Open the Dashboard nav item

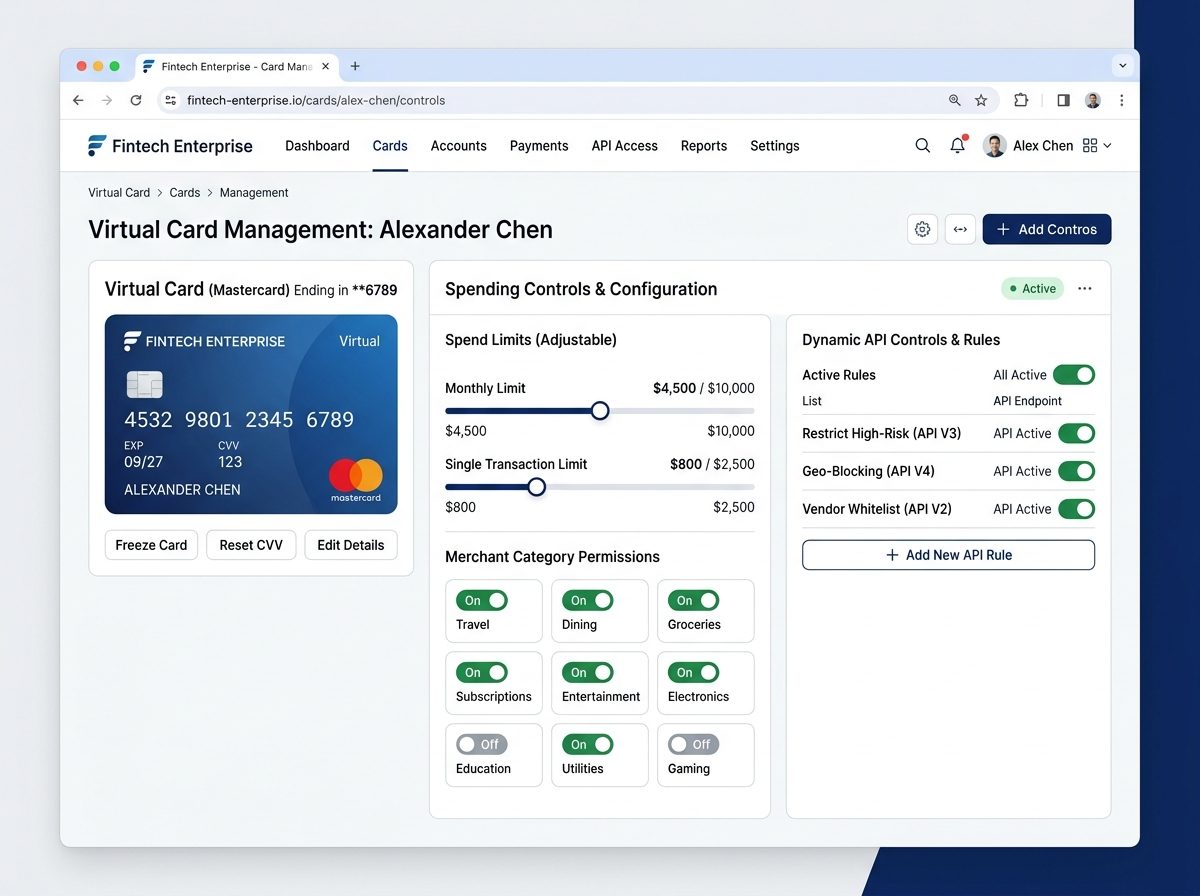[x=317, y=146]
